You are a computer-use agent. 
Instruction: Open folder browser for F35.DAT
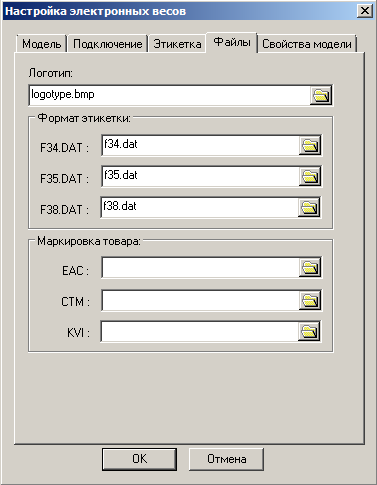(x=310, y=176)
